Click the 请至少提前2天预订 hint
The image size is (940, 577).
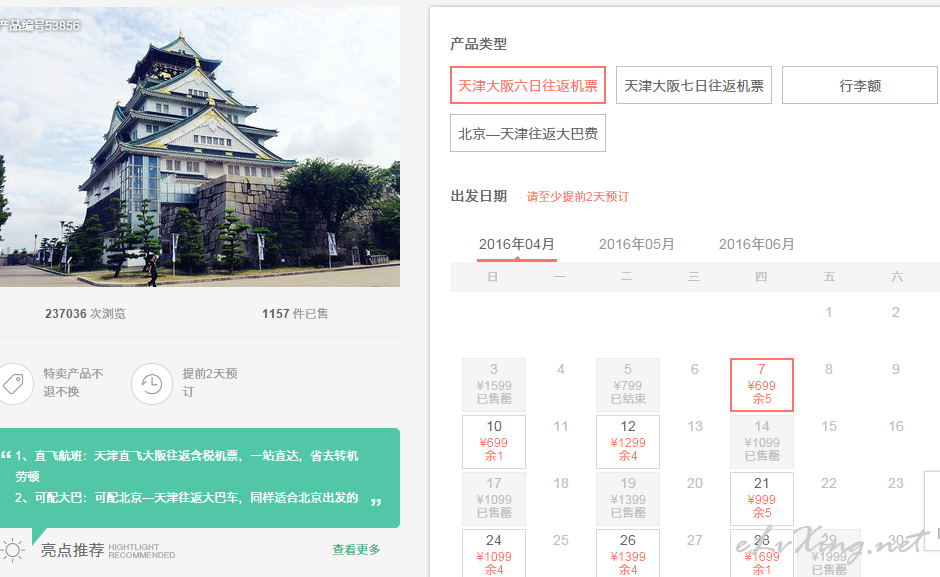(577, 197)
